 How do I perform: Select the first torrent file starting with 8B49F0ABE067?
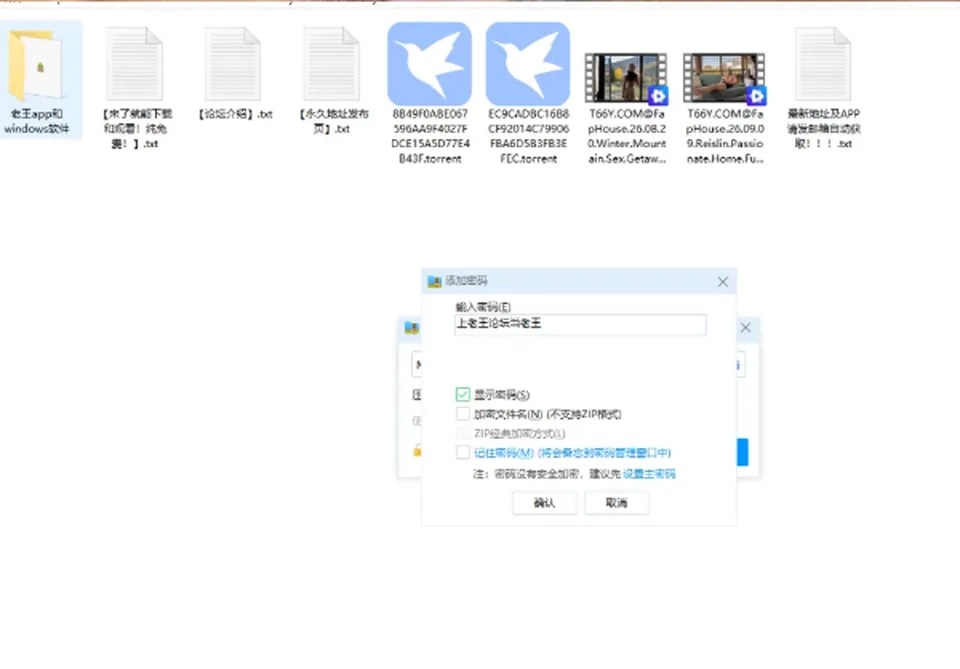pyautogui.click(x=430, y=64)
